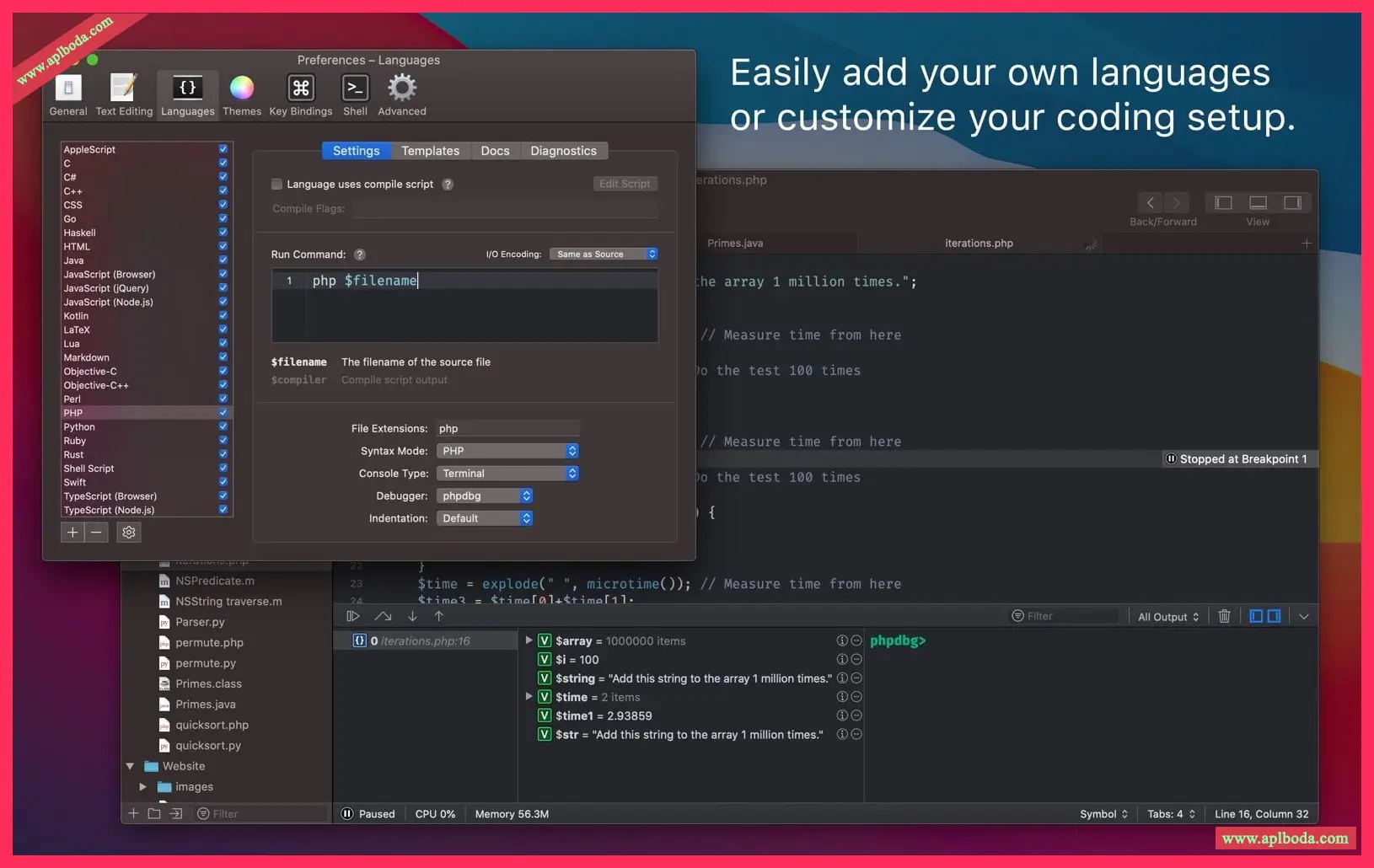Switch to the Settings tab
This screenshot has height=868, width=1374.
[356, 151]
